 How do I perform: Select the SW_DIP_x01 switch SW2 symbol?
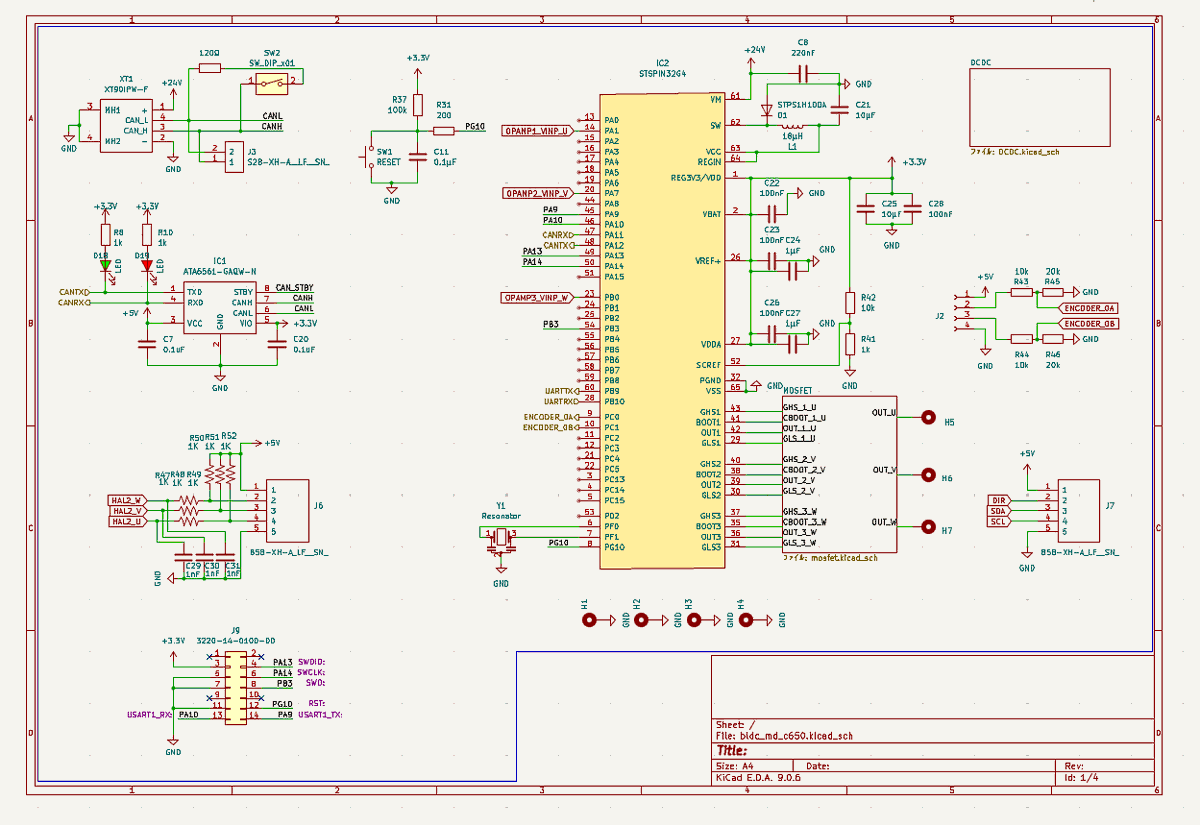(x=271, y=86)
